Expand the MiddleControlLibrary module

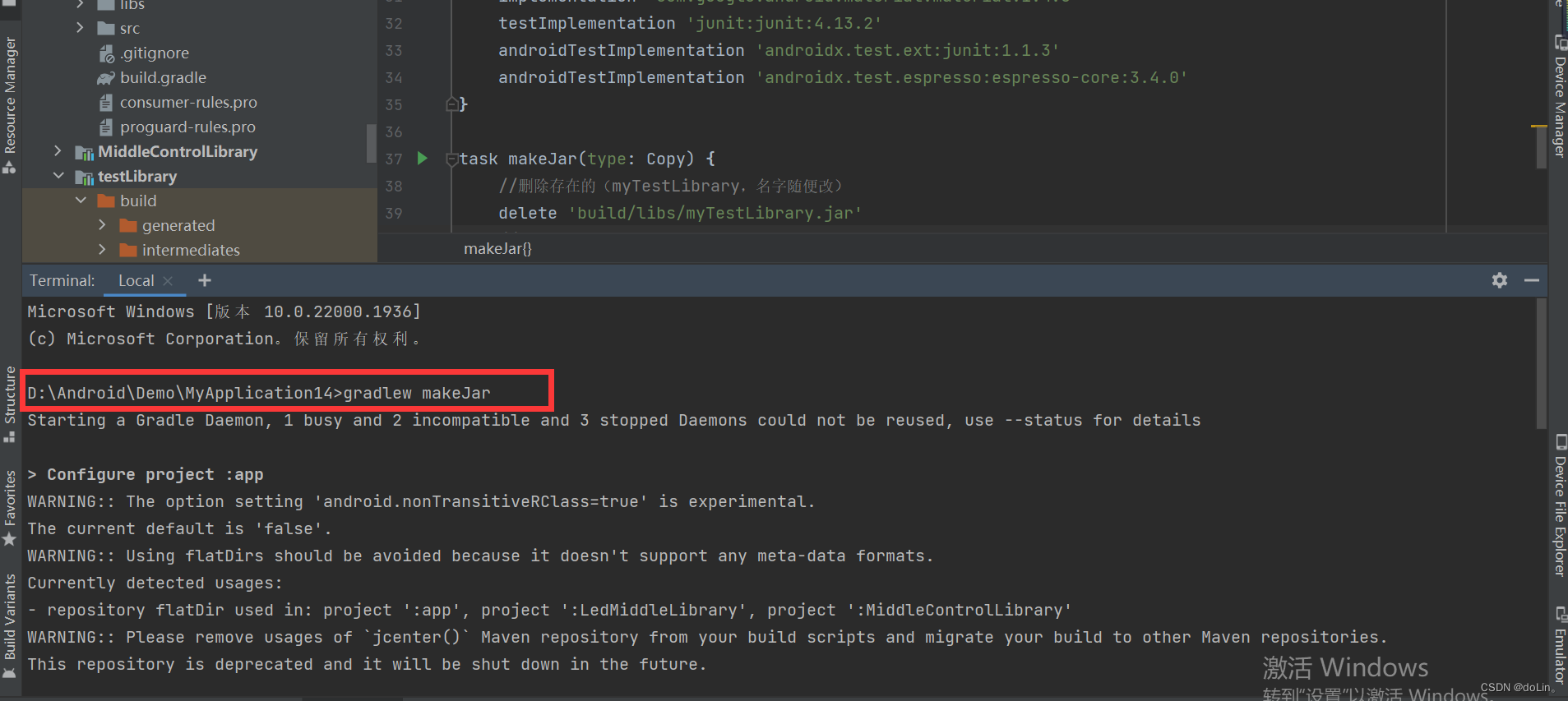[x=58, y=151]
